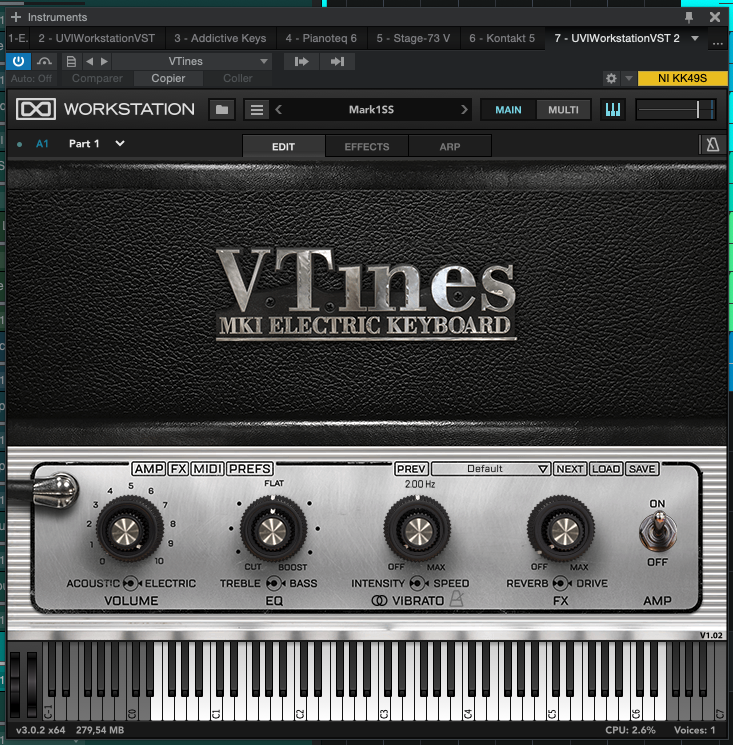The width and height of the screenshot is (733, 745).
Task: Load next UVI preset chevron
Action: point(464,110)
